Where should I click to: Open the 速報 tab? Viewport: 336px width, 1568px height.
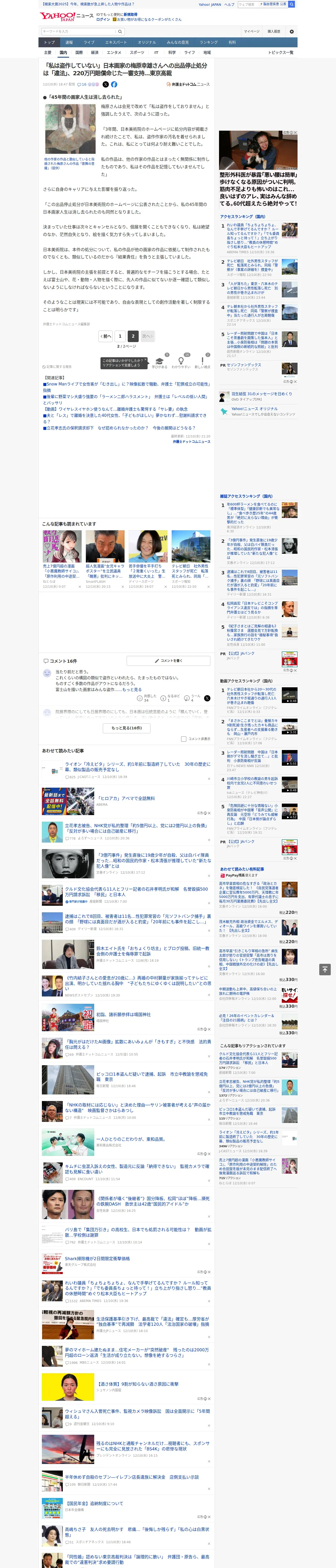(x=69, y=43)
